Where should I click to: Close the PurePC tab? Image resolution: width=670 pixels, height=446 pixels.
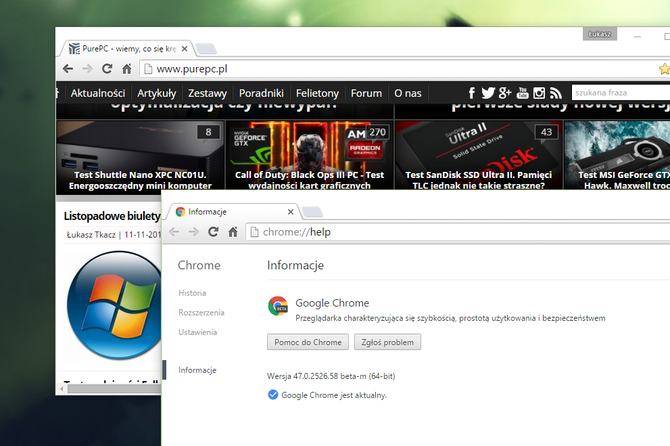coord(185,49)
